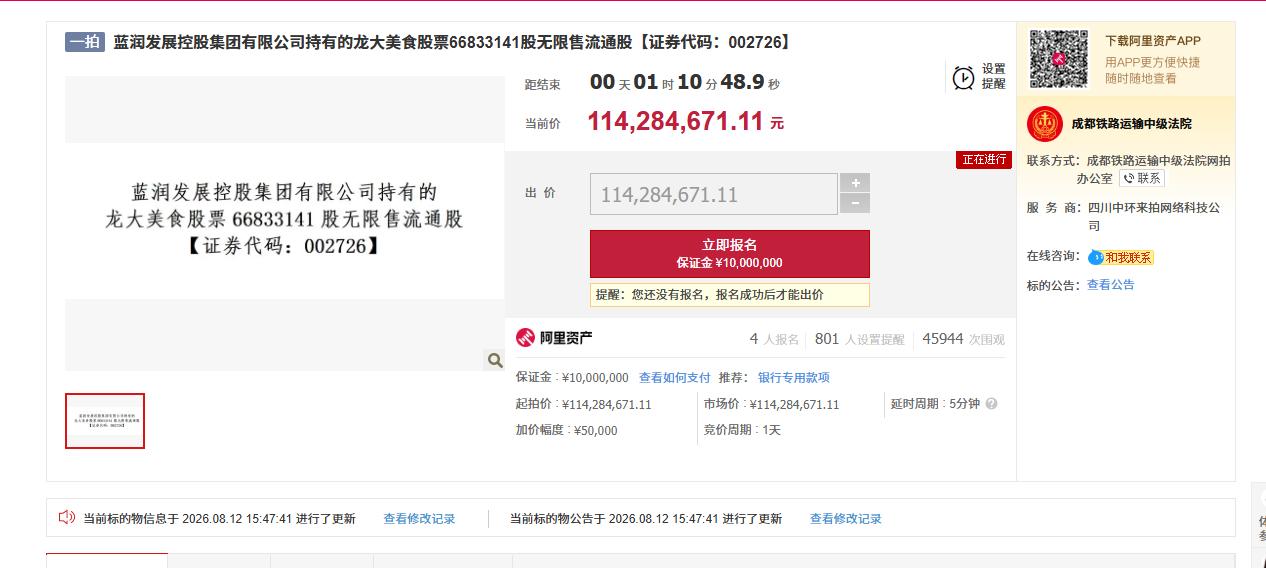Select the auction item thumbnail image
Image resolution: width=1266 pixels, height=568 pixels.
(105, 421)
